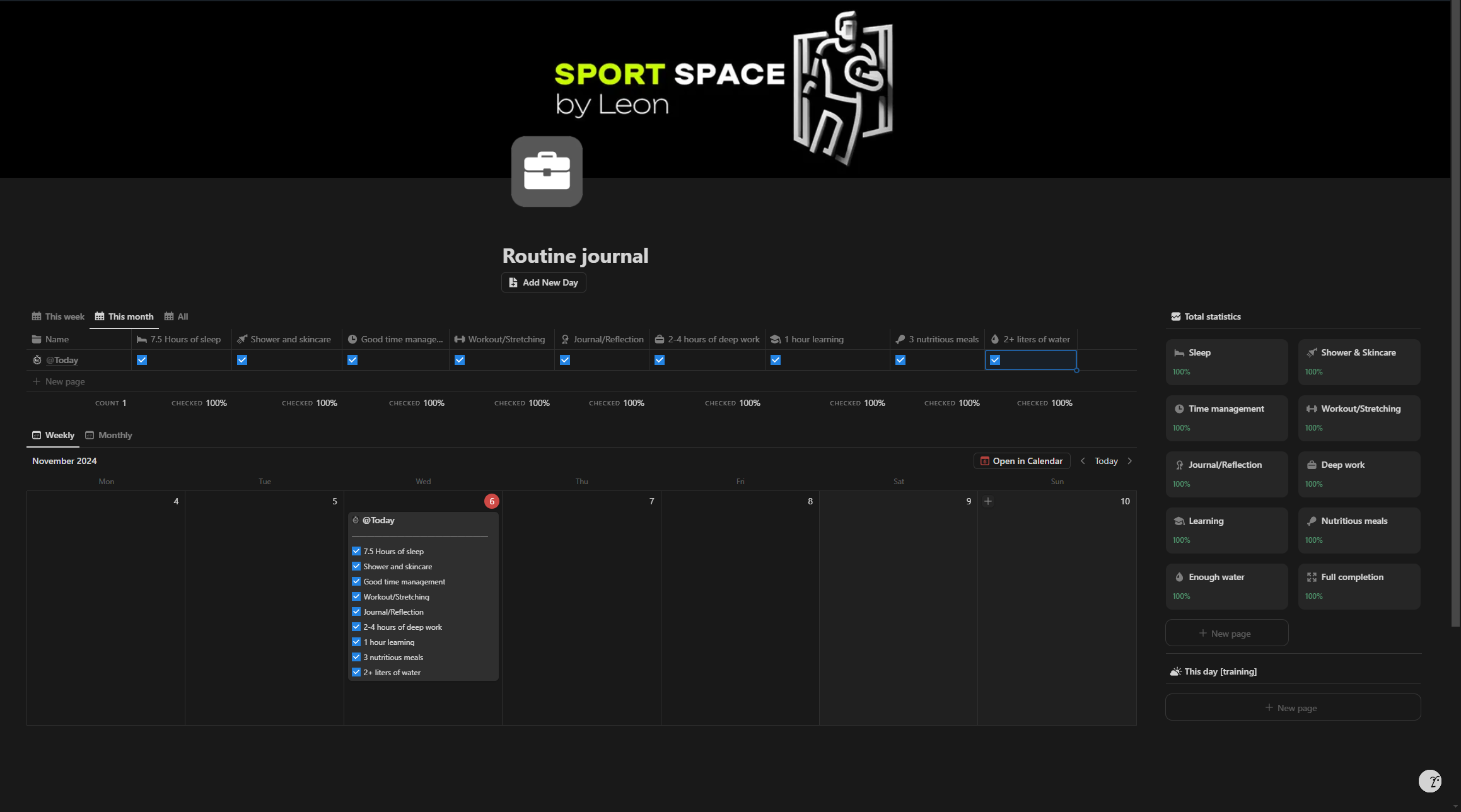
Task: Go to previous week with left chevron
Action: coord(1083,461)
